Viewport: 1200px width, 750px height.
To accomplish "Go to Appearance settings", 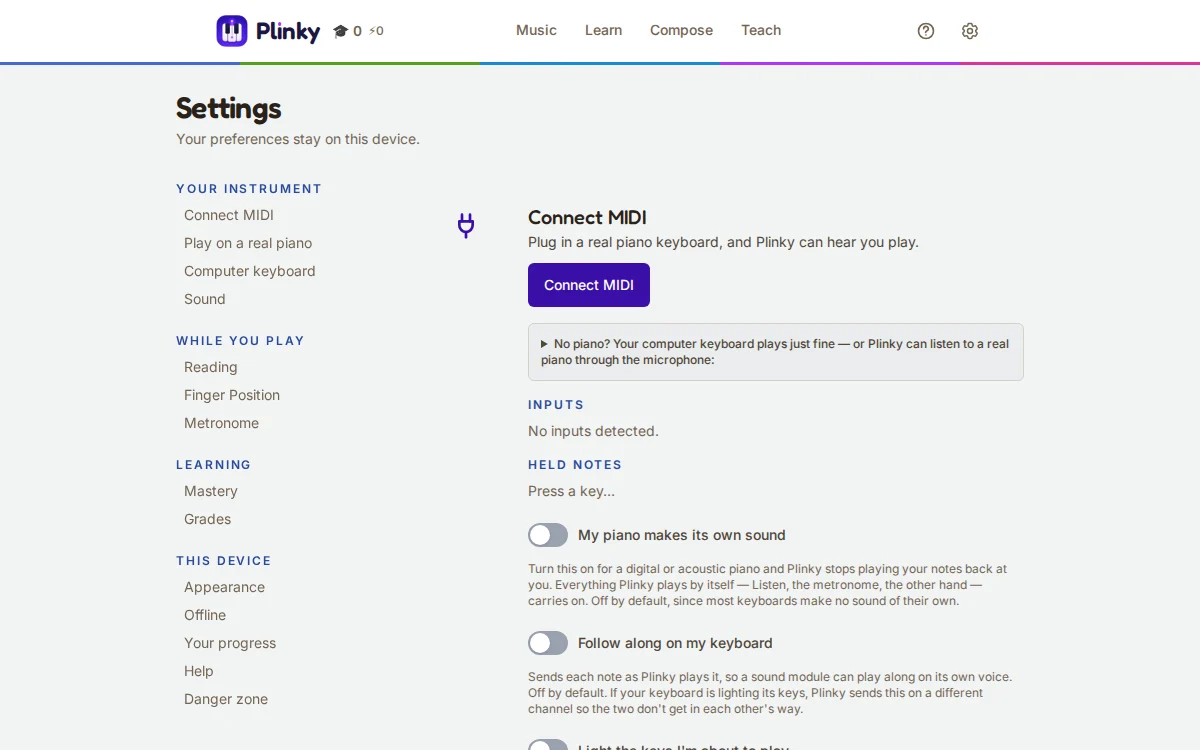I will click(225, 587).
